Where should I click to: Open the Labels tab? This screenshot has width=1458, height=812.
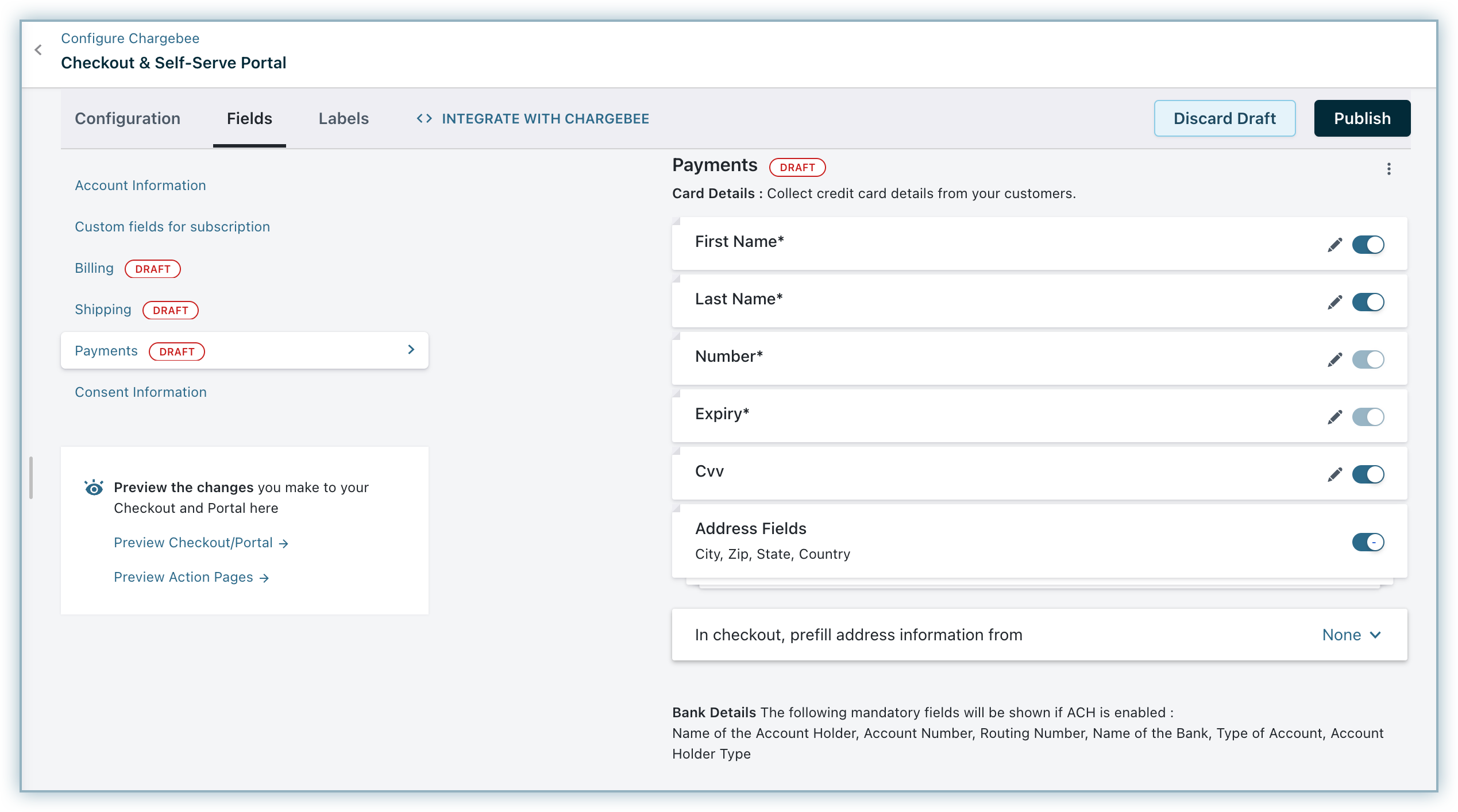tap(344, 119)
